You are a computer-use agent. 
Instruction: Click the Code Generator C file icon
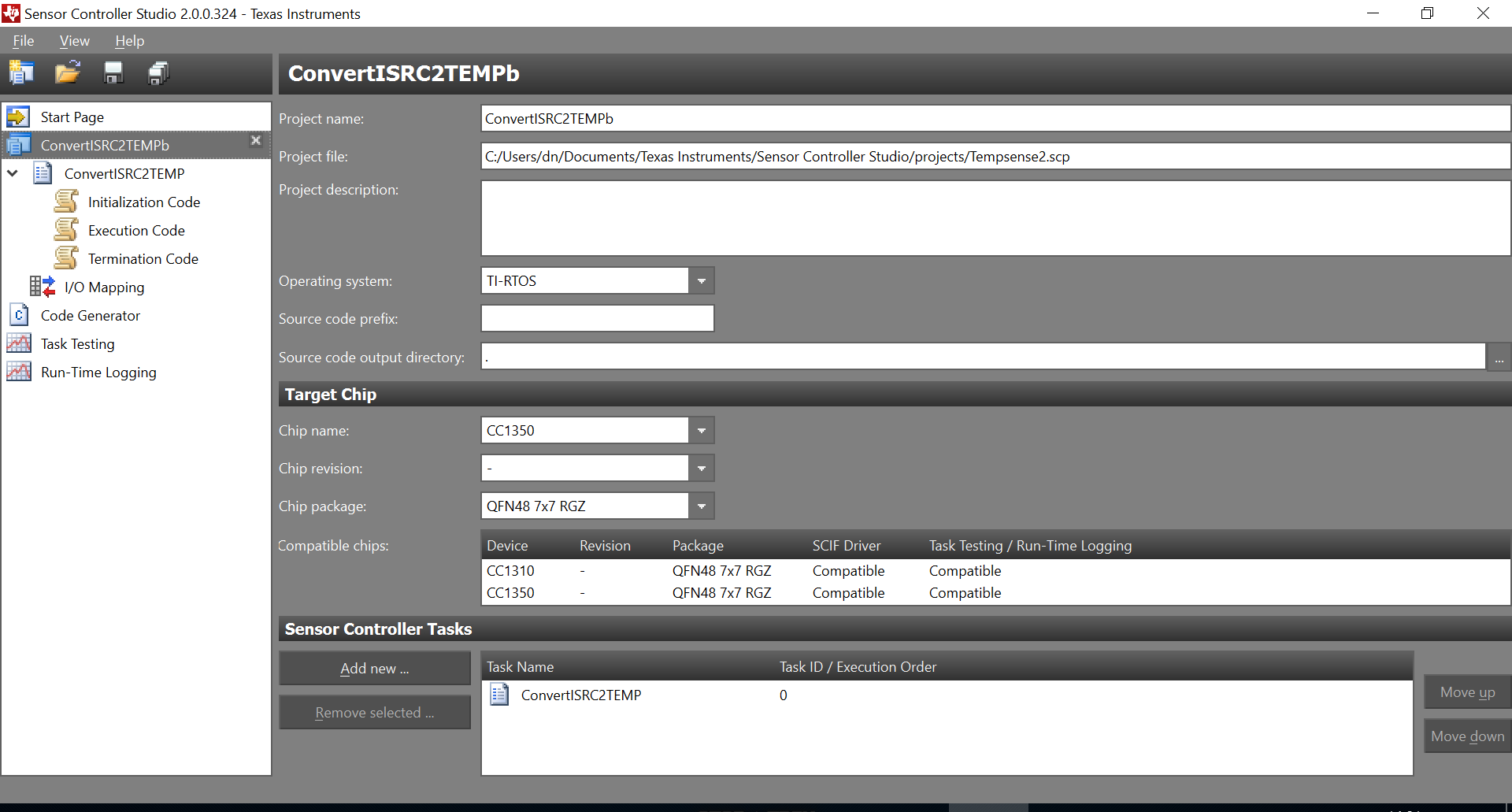(x=18, y=315)
